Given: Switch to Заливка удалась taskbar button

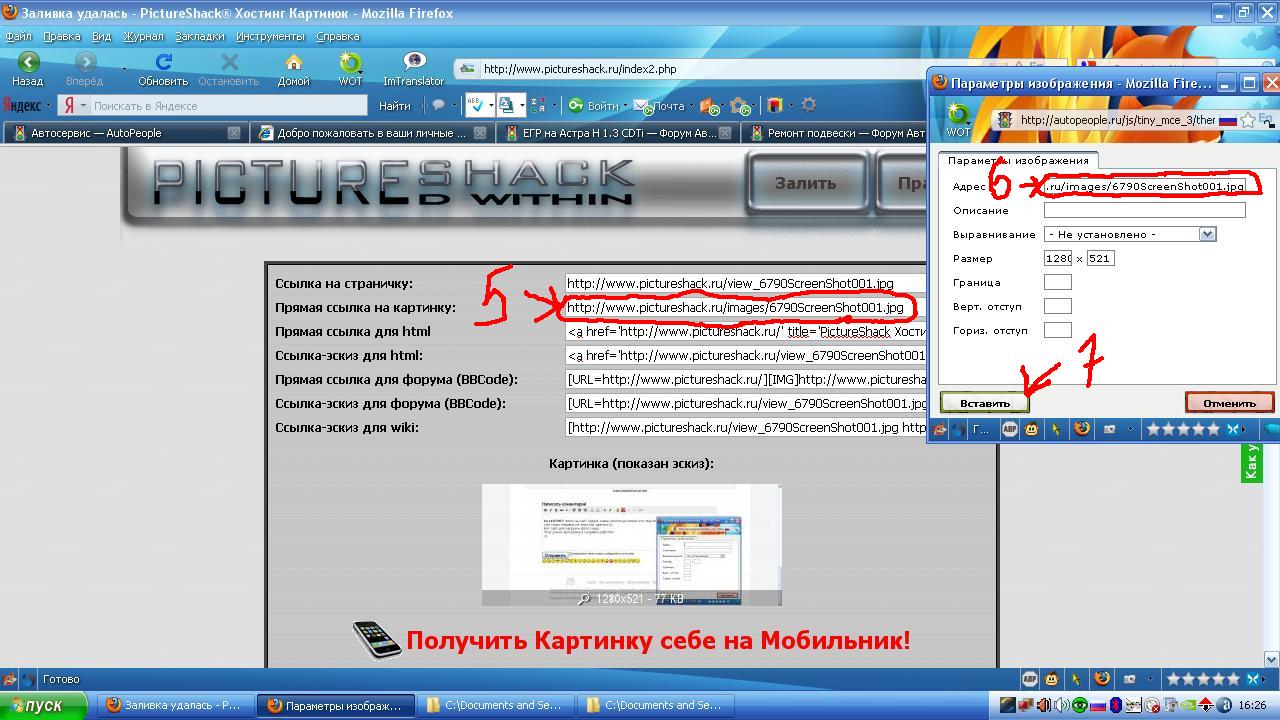Looking at the screenshot, I should [174, 705].
